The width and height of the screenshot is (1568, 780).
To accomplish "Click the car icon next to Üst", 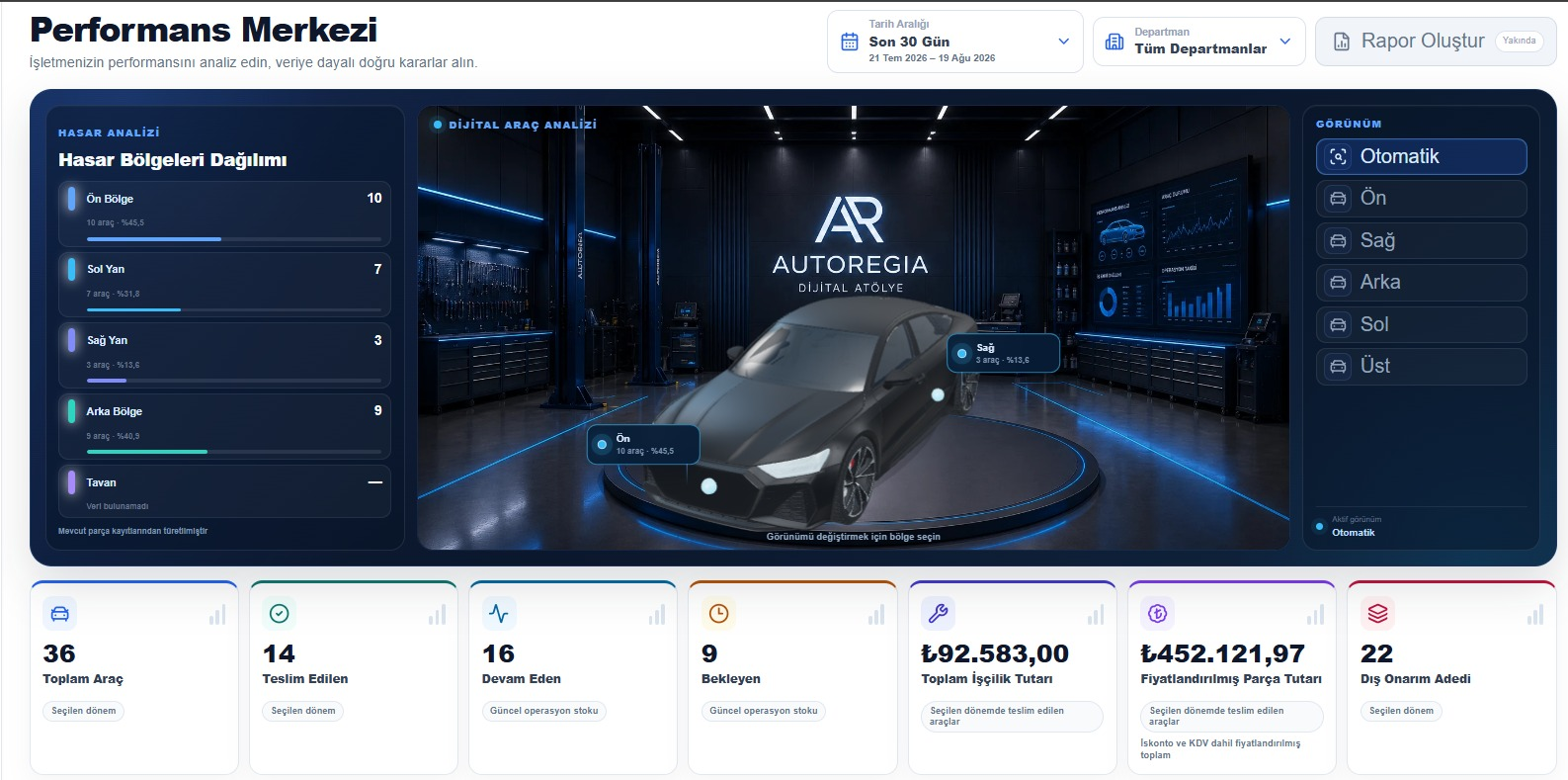I will click(x=1338, y=367).
